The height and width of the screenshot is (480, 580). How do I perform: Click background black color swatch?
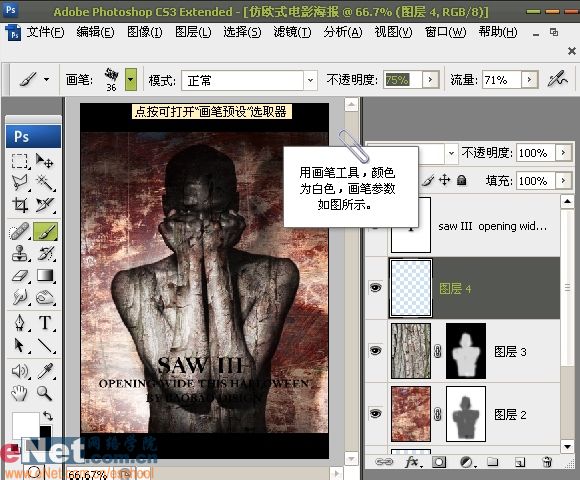[x=45, y=432]
